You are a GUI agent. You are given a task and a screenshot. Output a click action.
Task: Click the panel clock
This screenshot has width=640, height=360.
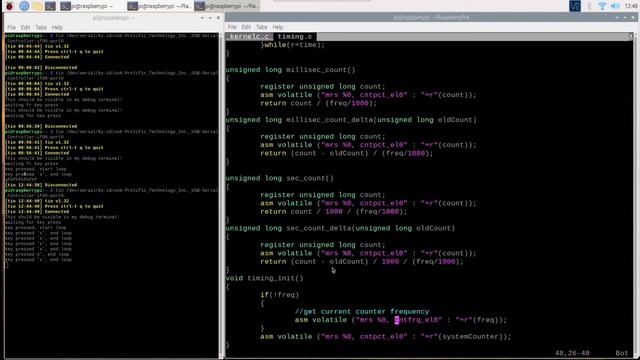point(631,6)
